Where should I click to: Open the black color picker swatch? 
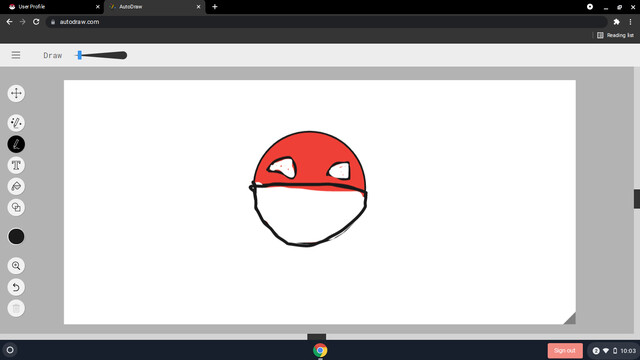(16, 236)
